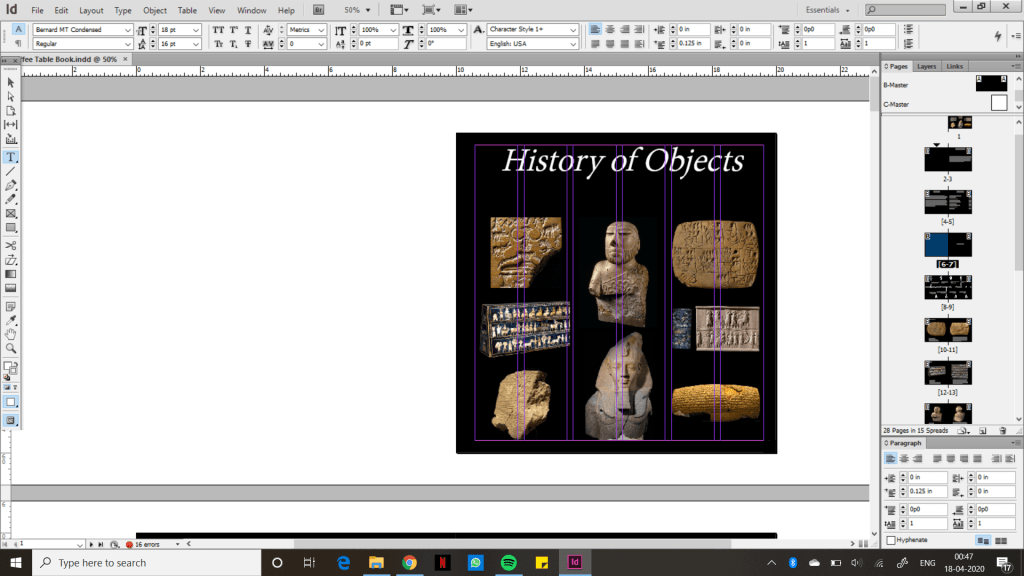Select the Eyedropper tool
This screenshot has height=576, width=1024.
pyautogui.click(x=11, y=320)
